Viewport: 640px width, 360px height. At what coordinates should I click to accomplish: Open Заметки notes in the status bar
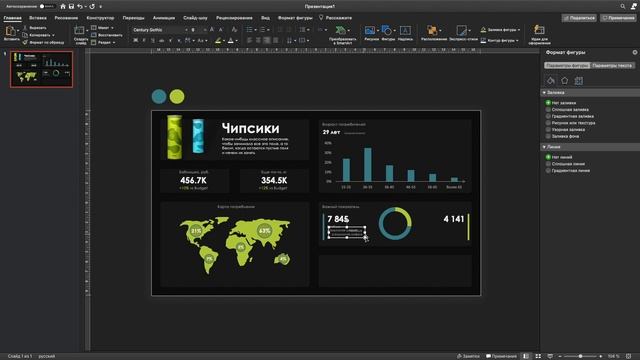(x=467, y=356)
